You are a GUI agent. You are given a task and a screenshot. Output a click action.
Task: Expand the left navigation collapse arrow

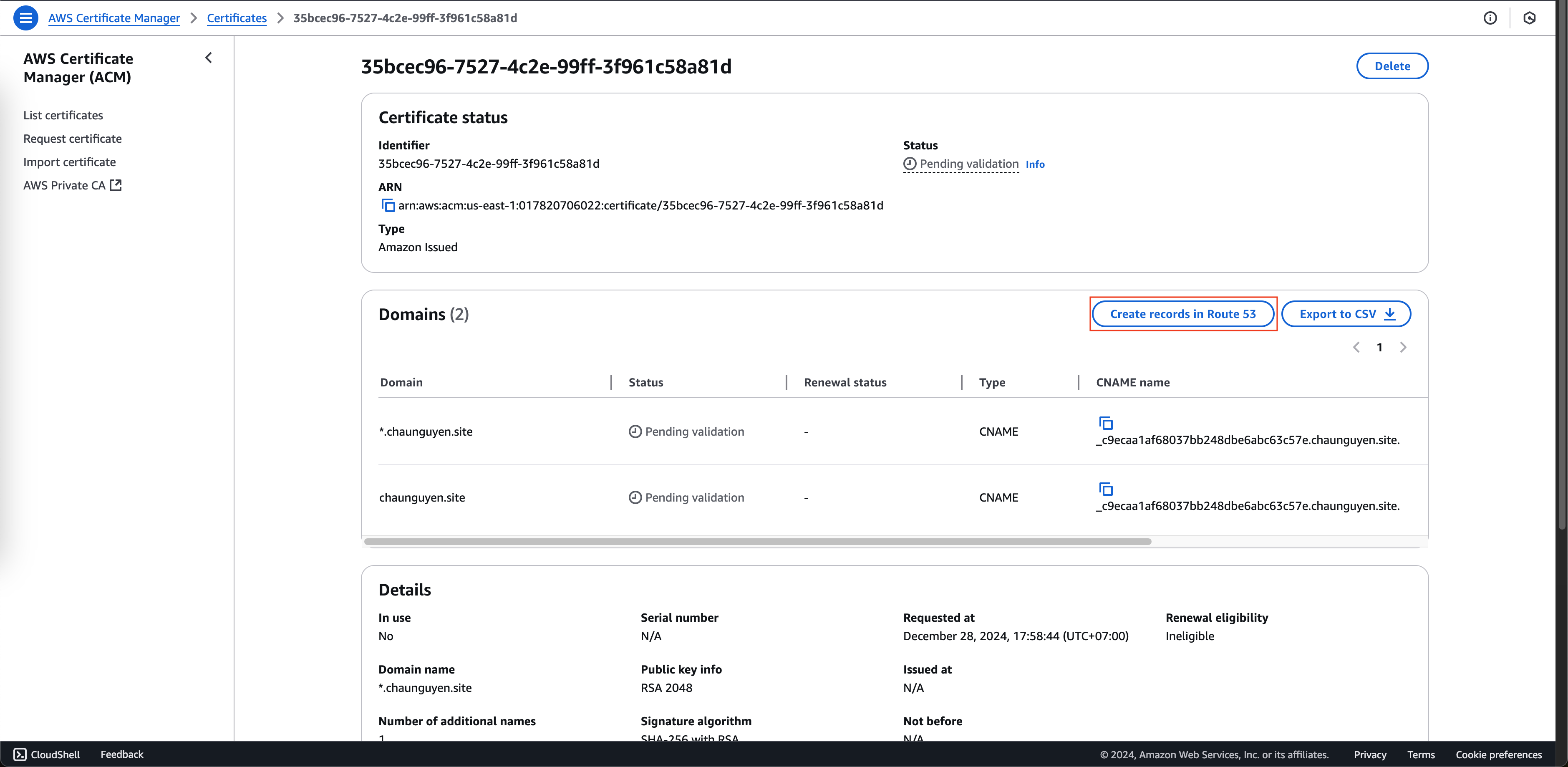208,57
